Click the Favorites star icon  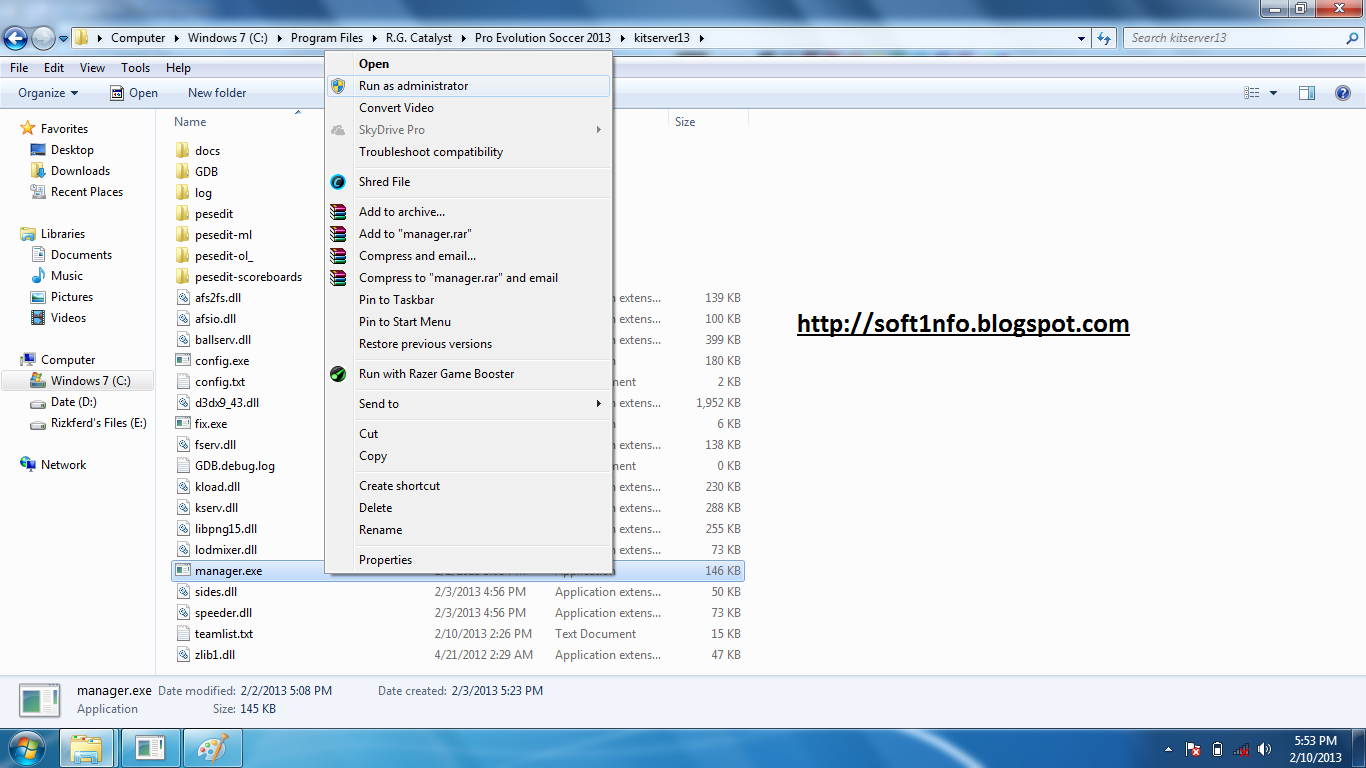click(28, 129)
